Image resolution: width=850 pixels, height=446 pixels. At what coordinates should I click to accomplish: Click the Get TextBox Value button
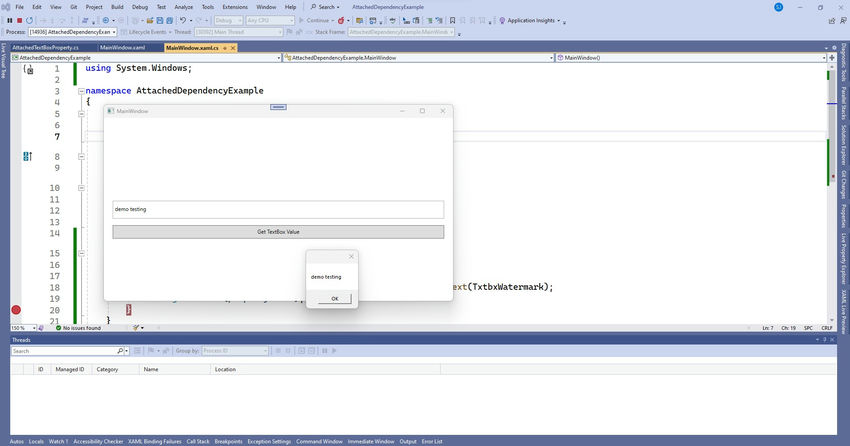pyautogui.click(x=278, y=232)
